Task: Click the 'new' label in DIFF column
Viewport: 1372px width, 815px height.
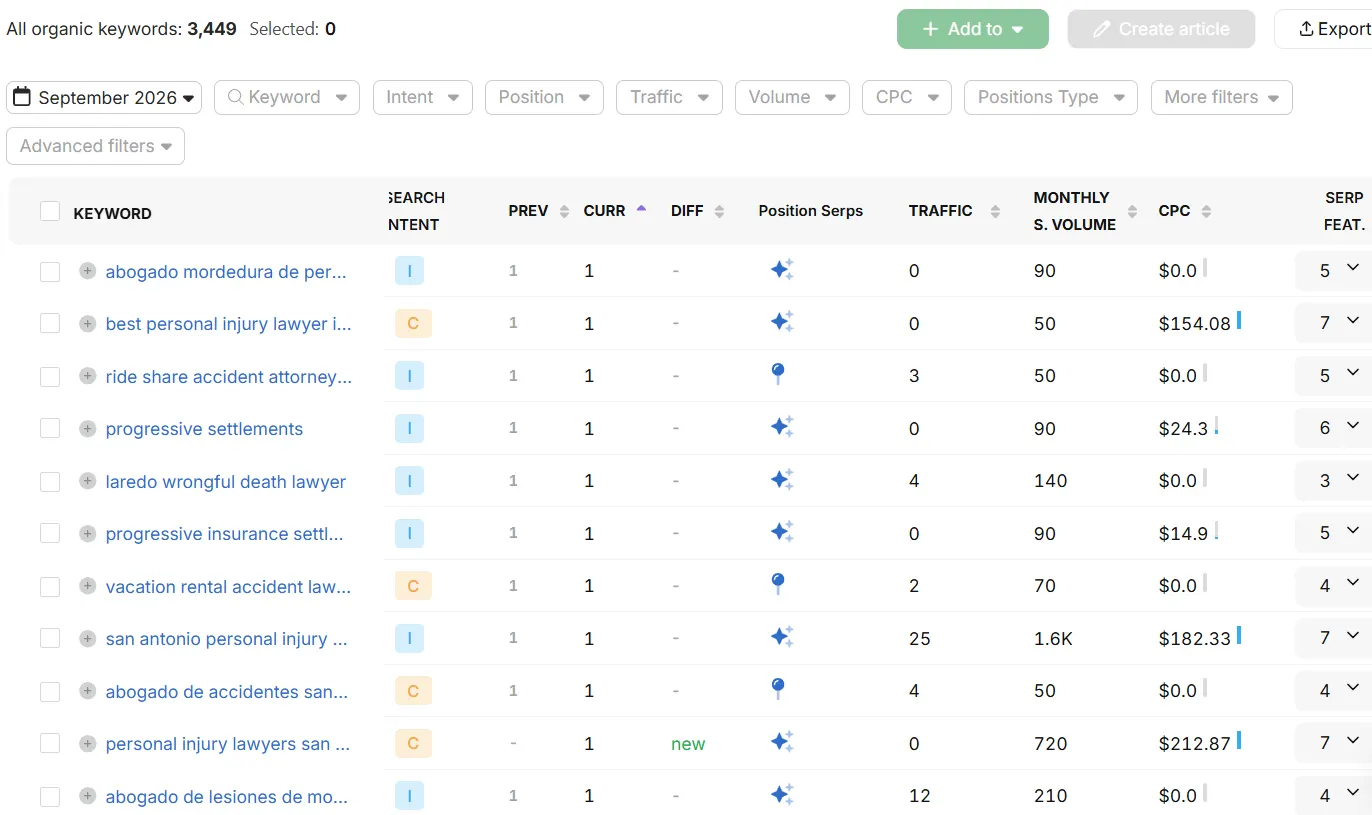Action: pos(688,744)
